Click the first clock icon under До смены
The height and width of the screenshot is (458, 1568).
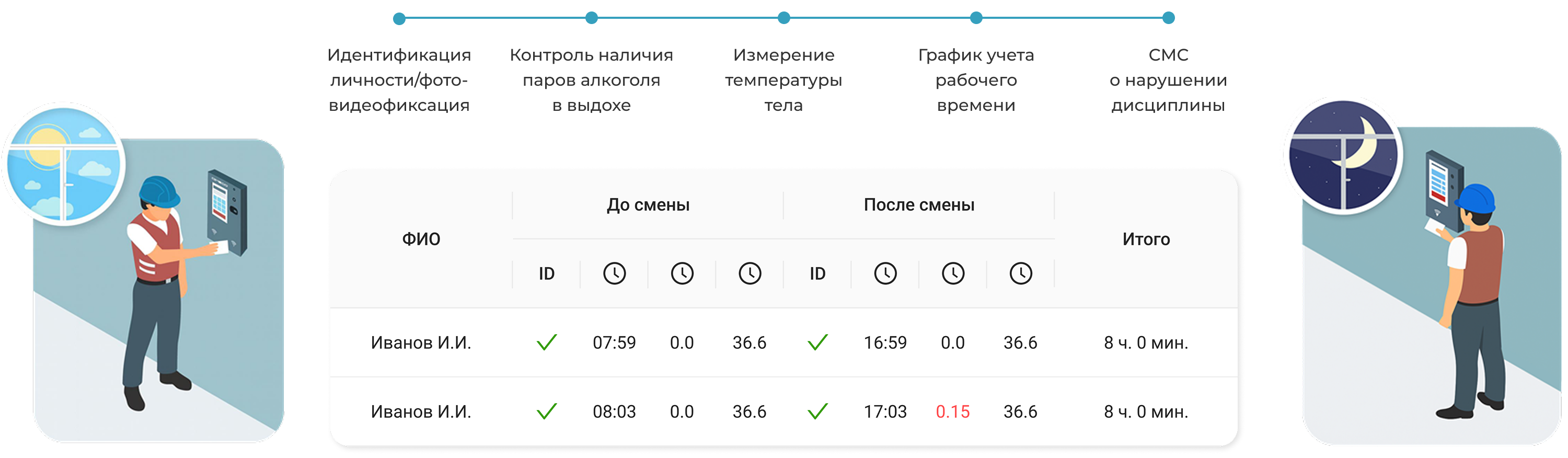(x=614, y=273)
